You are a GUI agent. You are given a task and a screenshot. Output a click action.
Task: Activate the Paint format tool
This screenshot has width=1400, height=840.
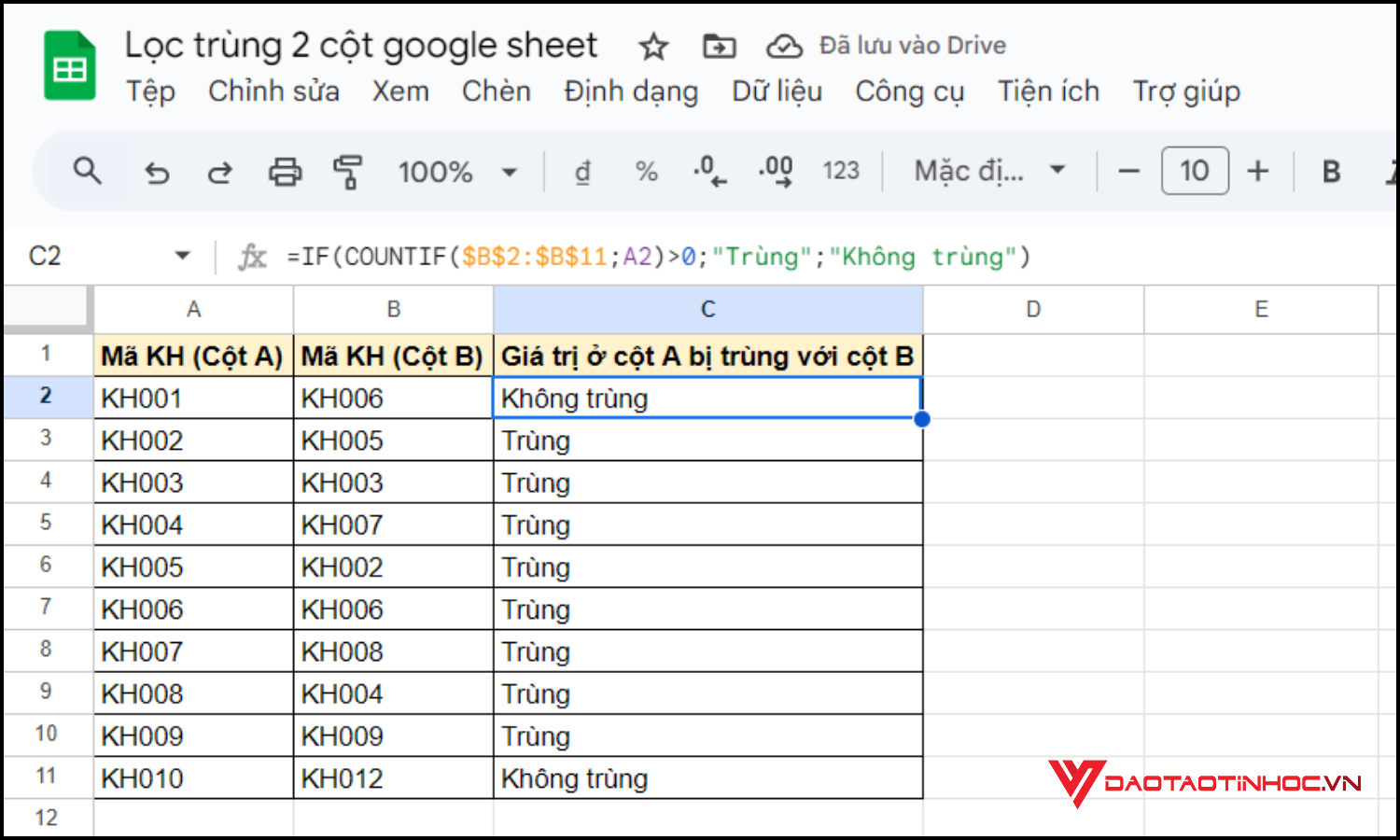click(347, 171)
